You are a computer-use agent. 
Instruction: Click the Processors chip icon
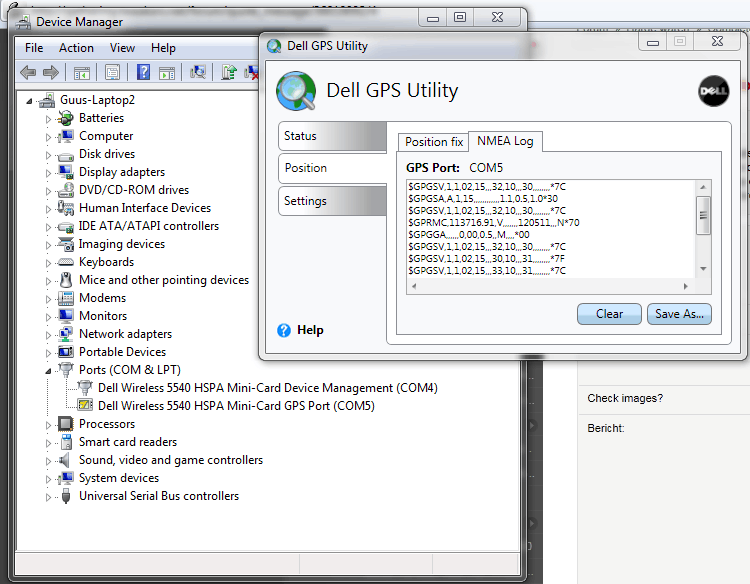coord(66,424)
